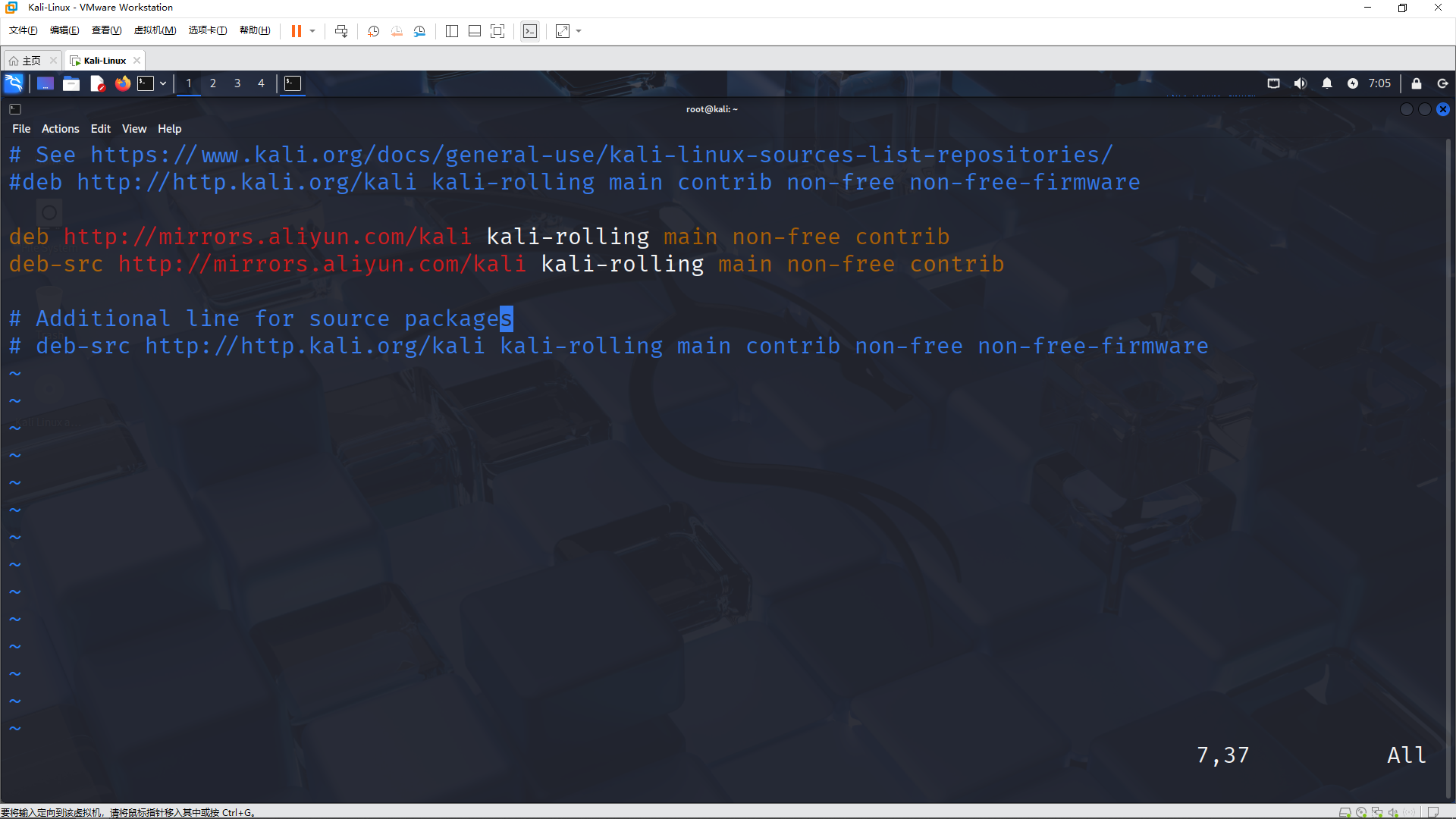Open the snapshot manager icon

click(x=419, y=31)
